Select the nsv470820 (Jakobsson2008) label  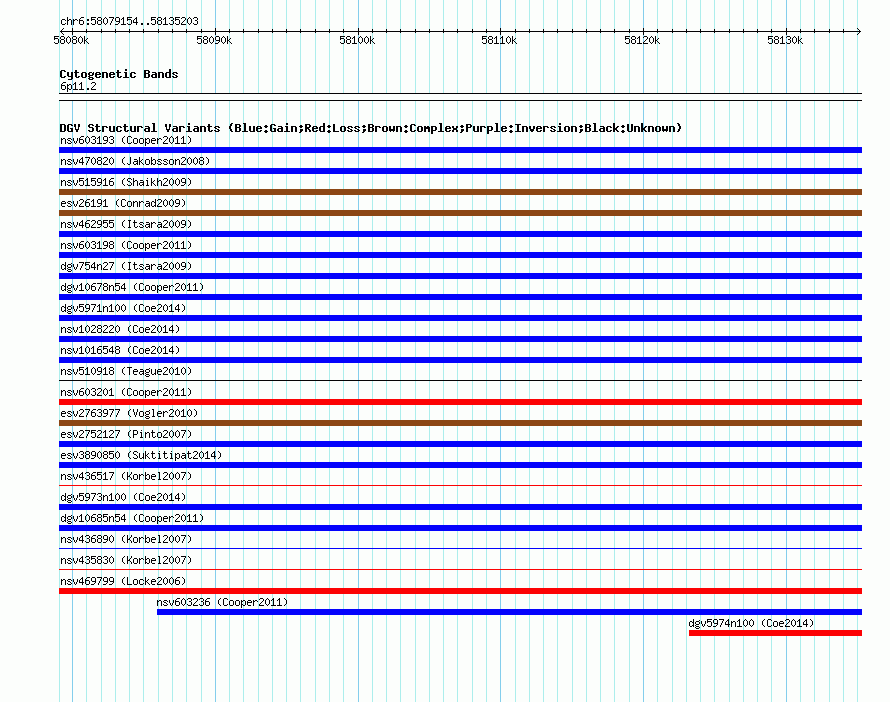point(135,161)
